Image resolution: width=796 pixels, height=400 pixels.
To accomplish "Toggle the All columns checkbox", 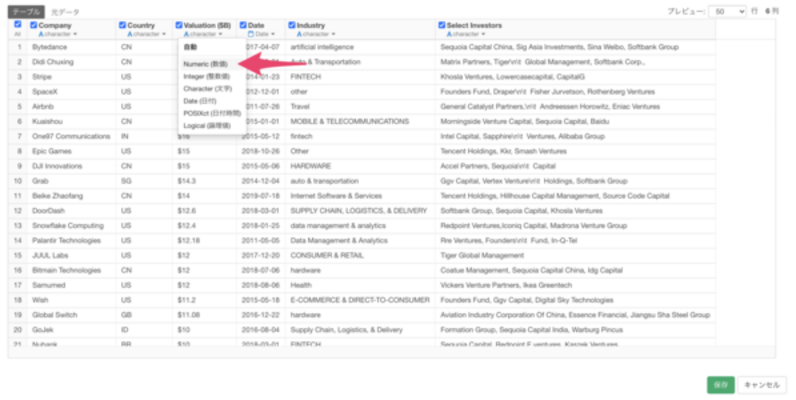I will pyautogui.click(x=17, y=24).
